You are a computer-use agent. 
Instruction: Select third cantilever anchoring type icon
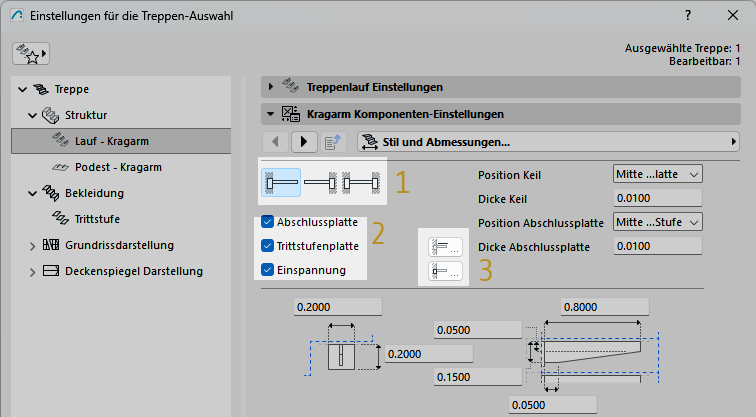pyautogui.click(x=360, y=183)
